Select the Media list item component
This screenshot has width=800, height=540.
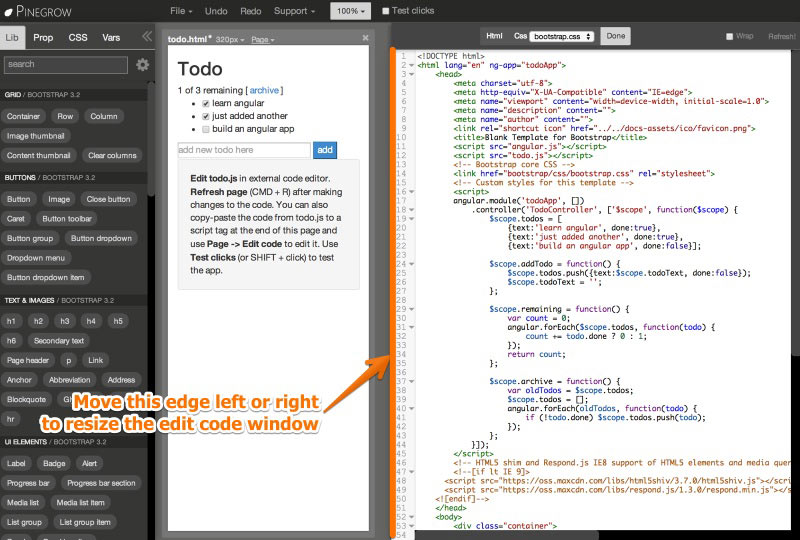(81, 503)
